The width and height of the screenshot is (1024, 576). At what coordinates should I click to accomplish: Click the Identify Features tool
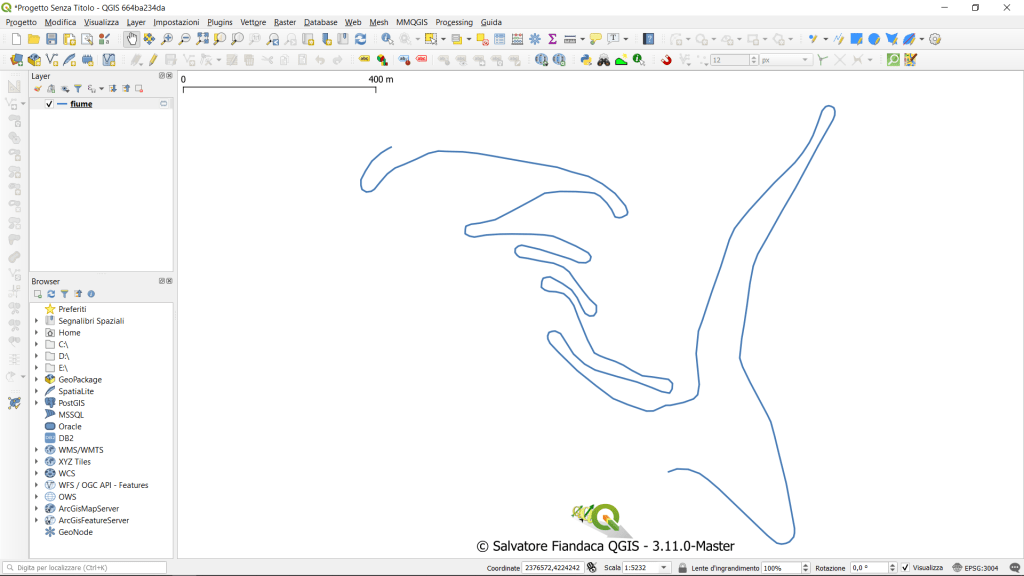[x=387, y=39]
